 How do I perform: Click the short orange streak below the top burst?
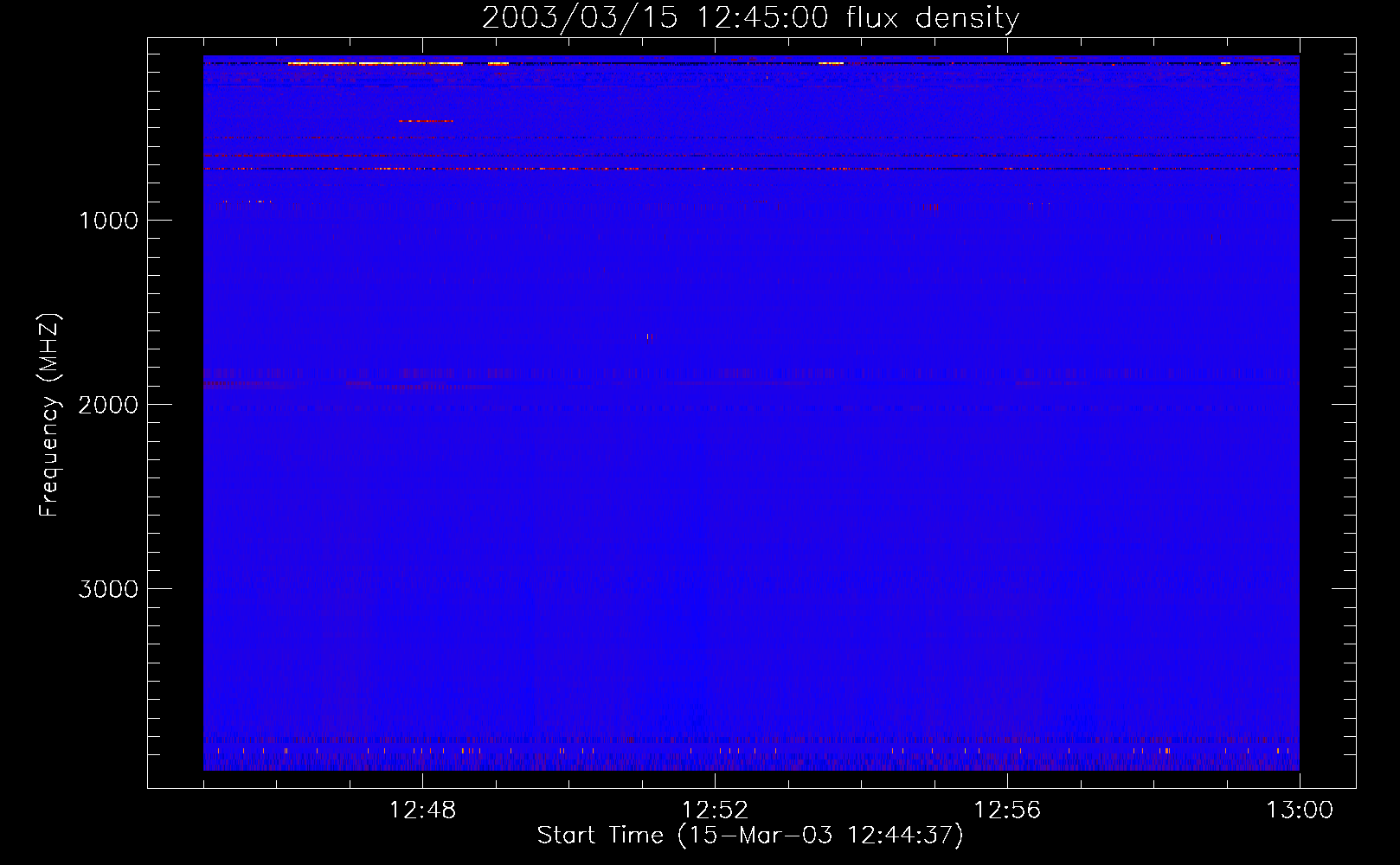(x=425, y=121)
